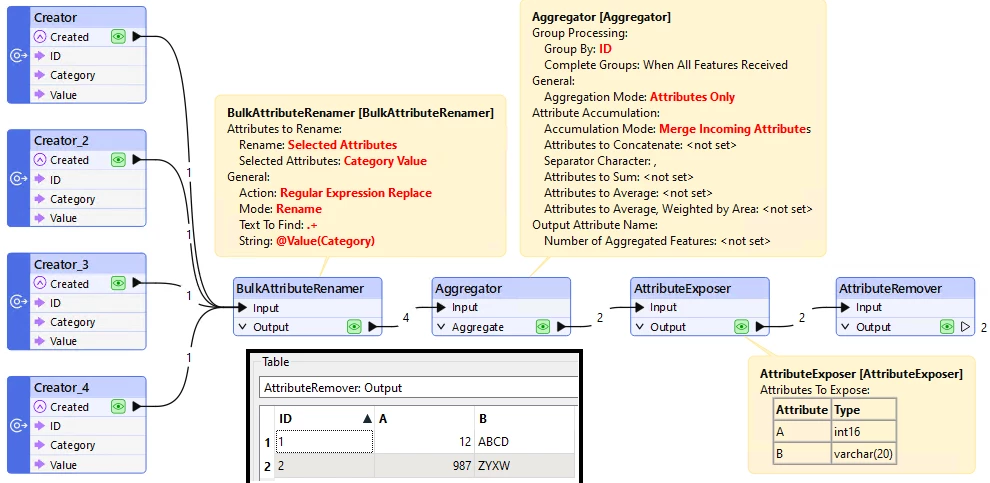Select the AttributeRemover transformer header
This screenshot has width=990, height=483.
click(x=905, y=289)
